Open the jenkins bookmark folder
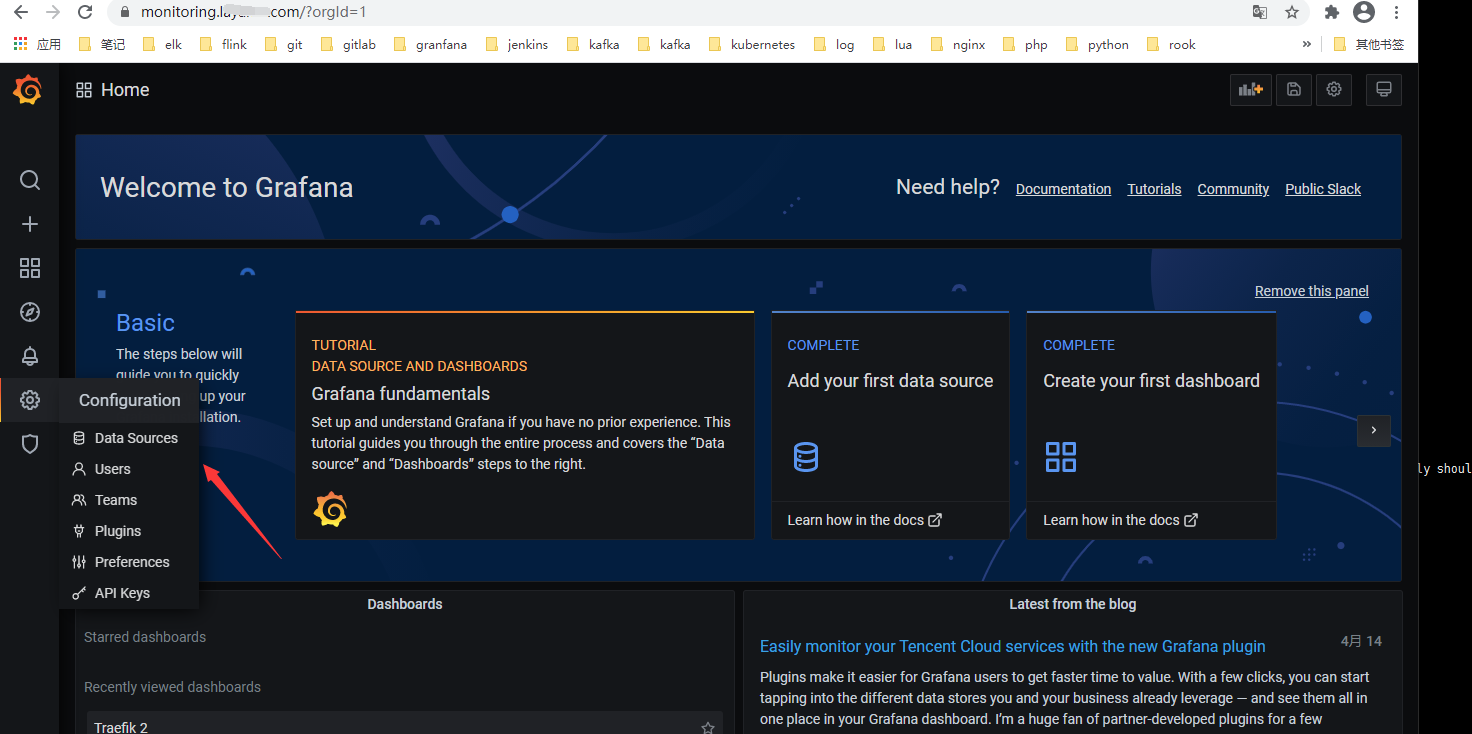This screenshot has height=734, width=1472. [x=517, y=44]
